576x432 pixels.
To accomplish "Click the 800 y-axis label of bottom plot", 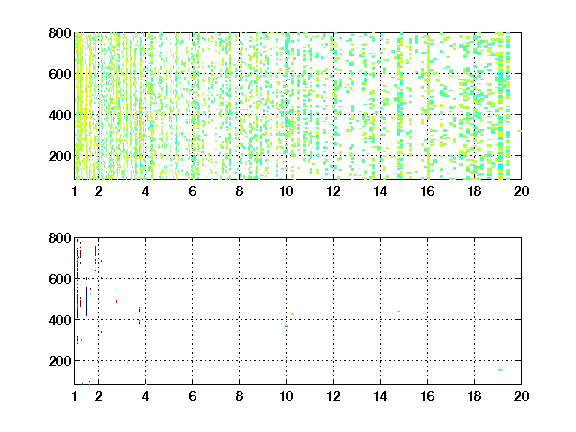I will (x=60, y=238).
